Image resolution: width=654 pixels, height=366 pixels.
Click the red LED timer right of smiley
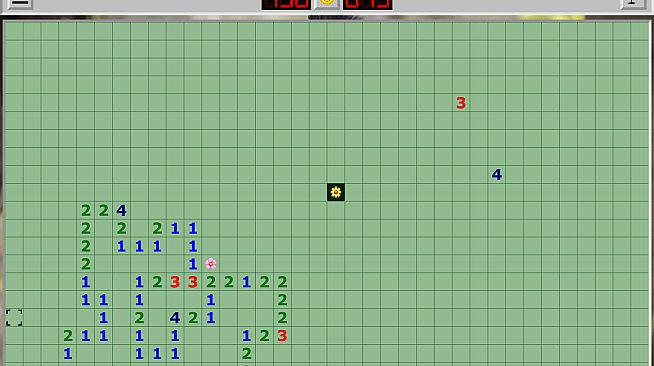(367, 4)
